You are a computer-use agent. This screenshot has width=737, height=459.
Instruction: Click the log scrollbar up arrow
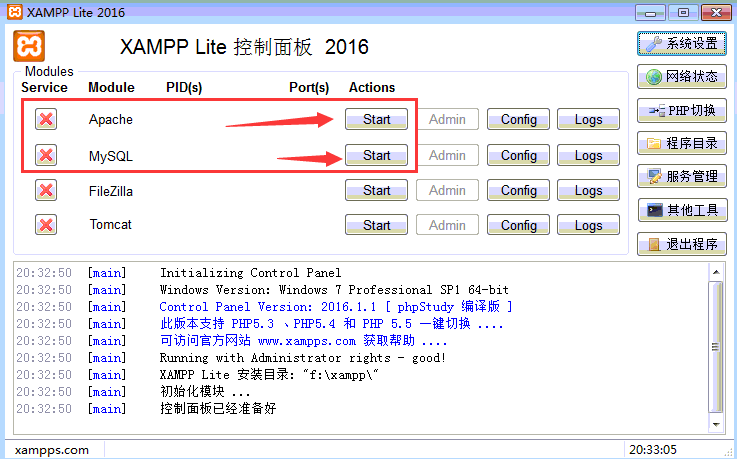pos(716,272)
